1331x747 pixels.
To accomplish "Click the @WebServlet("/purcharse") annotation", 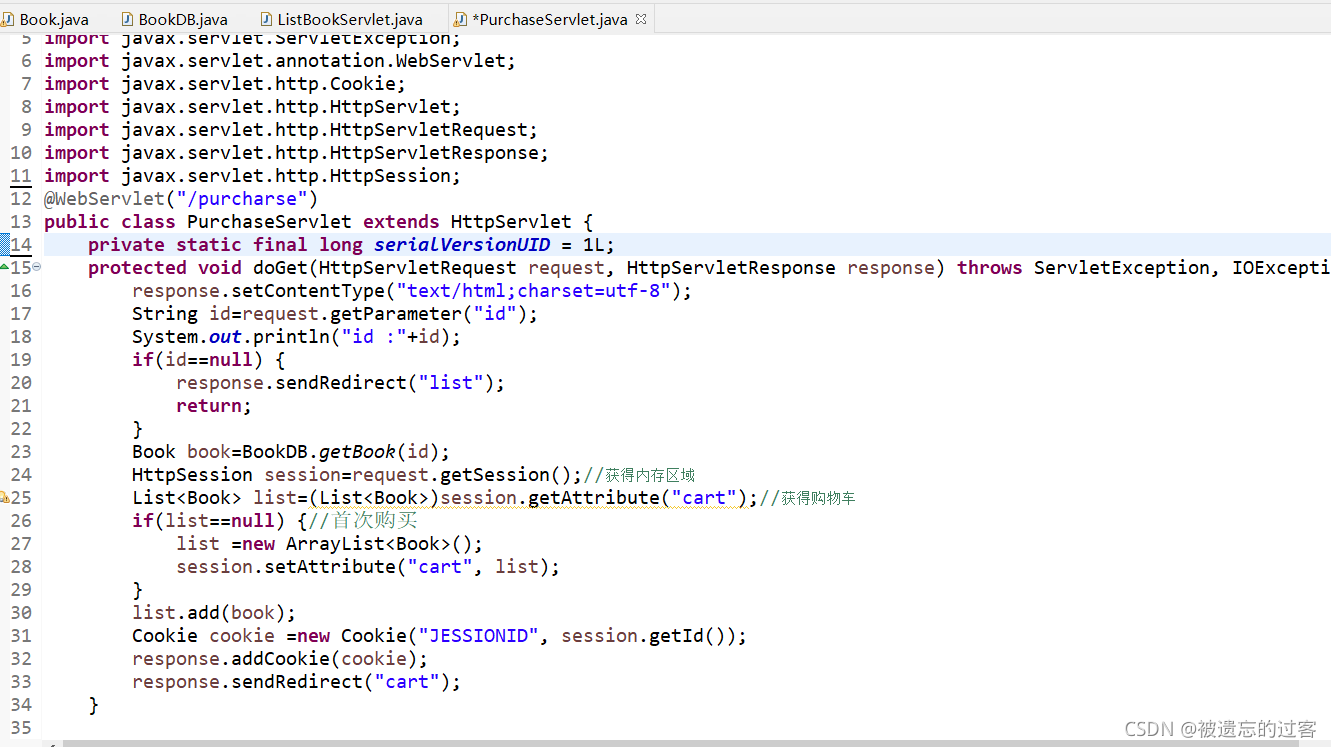I will point(181,199).
